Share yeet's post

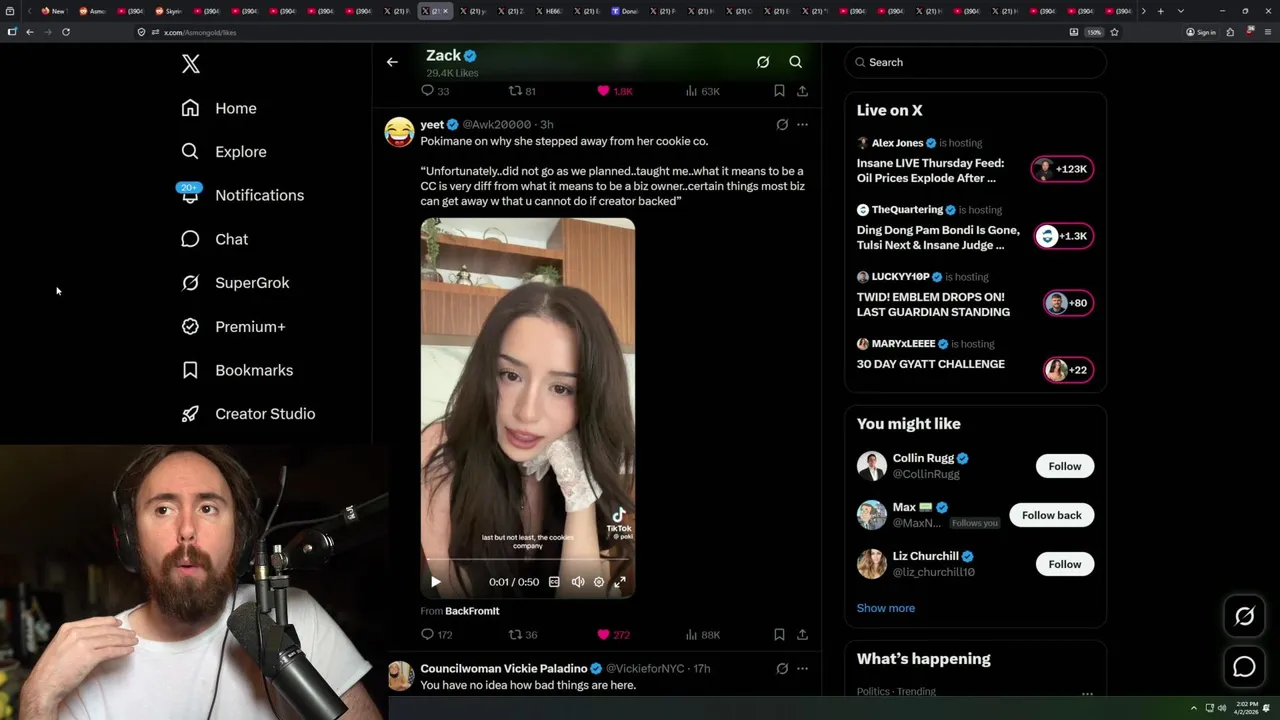802,635
